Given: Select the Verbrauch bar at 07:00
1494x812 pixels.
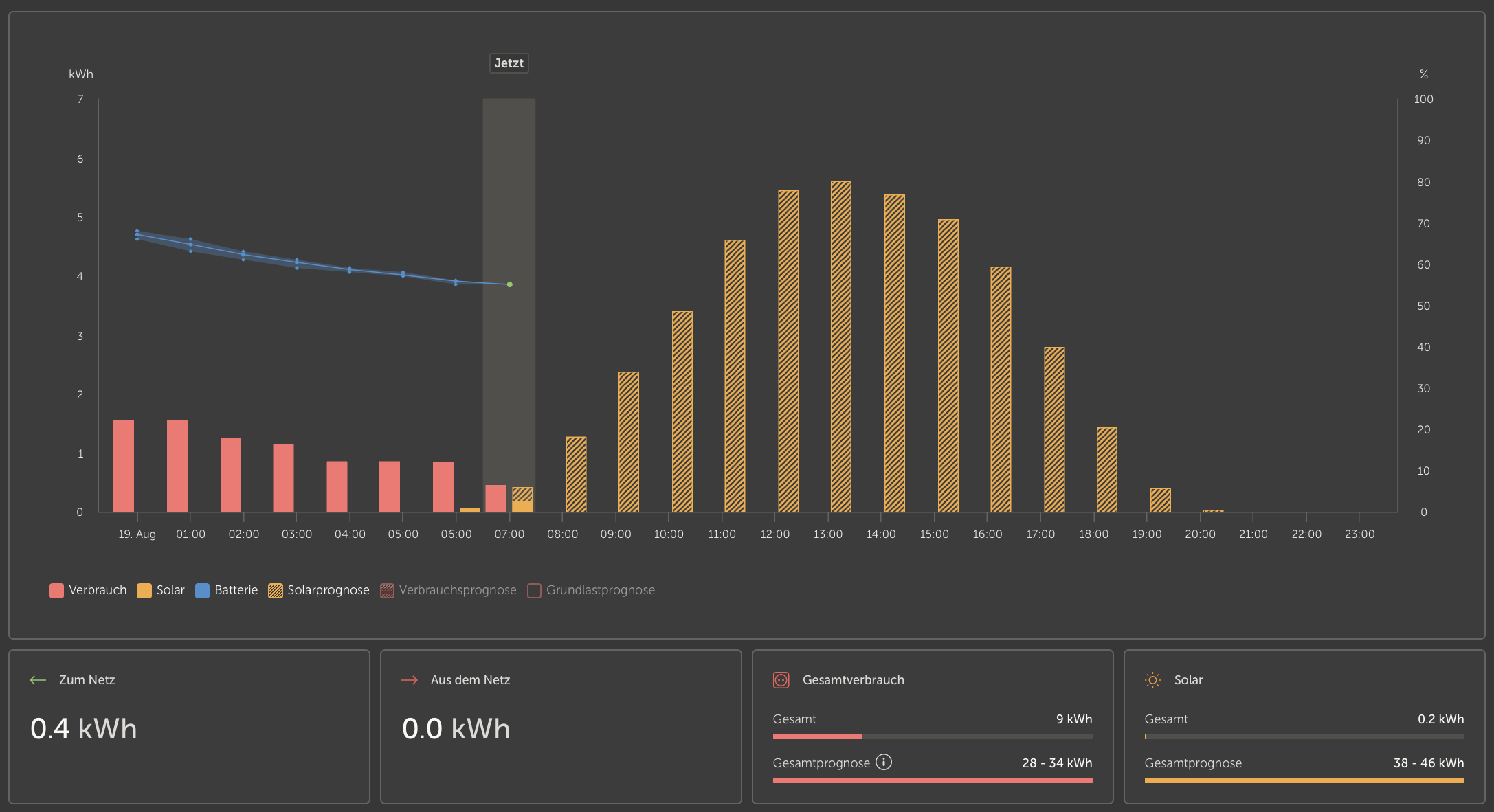Looking at the screenshot, I should [495, 499].
